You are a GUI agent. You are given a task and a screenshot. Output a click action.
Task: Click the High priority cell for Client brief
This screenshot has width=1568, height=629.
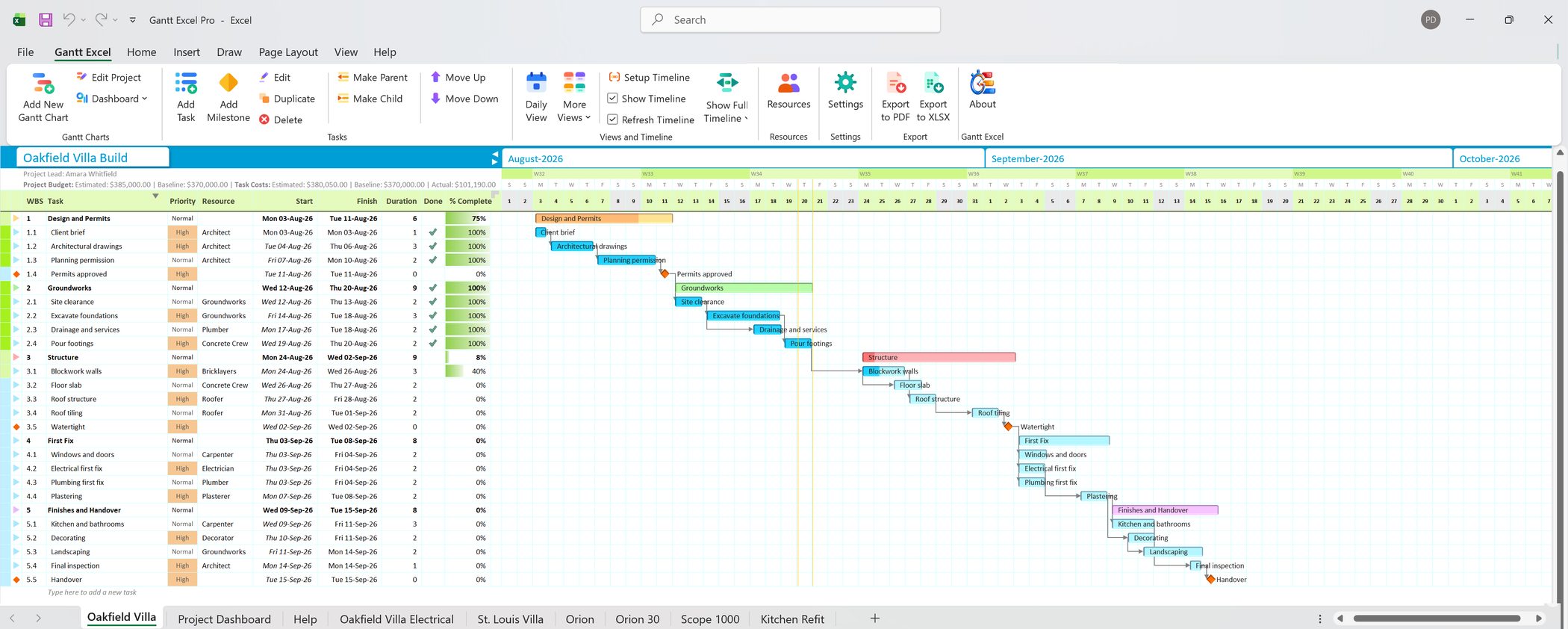click(x=182, y=232)
